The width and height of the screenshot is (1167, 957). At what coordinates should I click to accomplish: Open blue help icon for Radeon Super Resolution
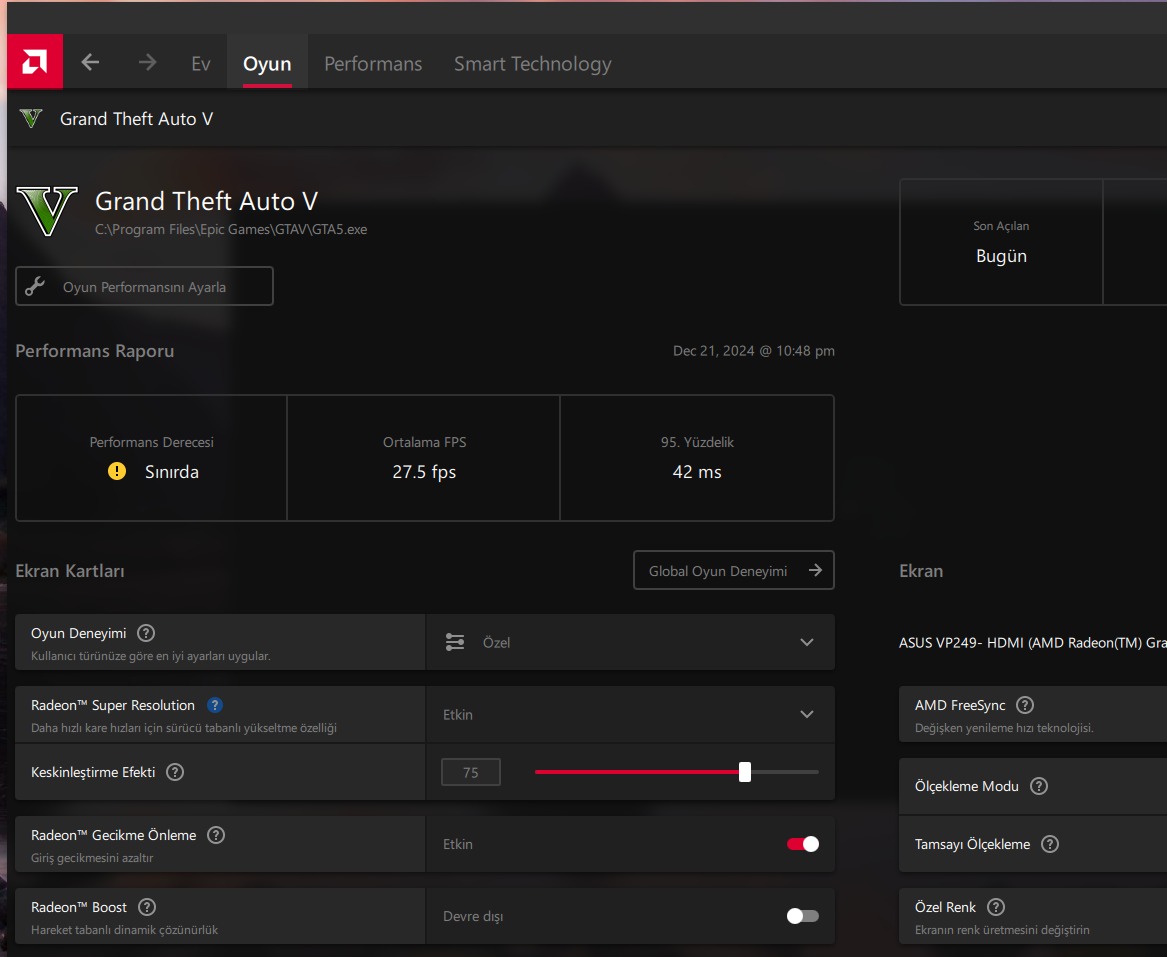click(x=214, y=705)
